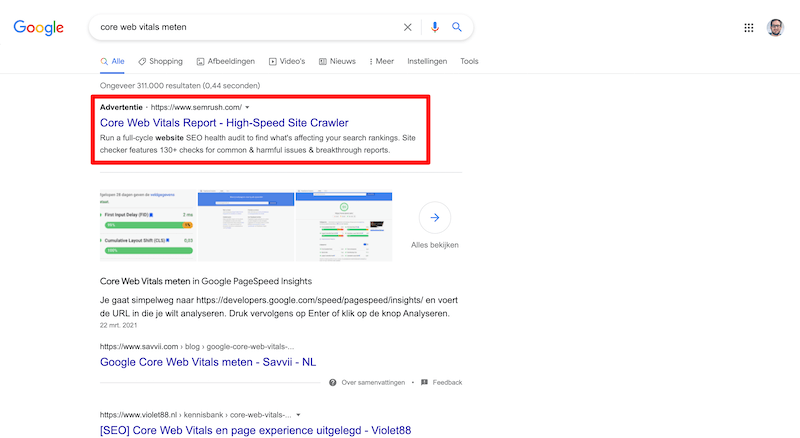Open the account profile picture
Viewport: 800px width, 438px height.
pyautogui.click(x=776, y=28)
